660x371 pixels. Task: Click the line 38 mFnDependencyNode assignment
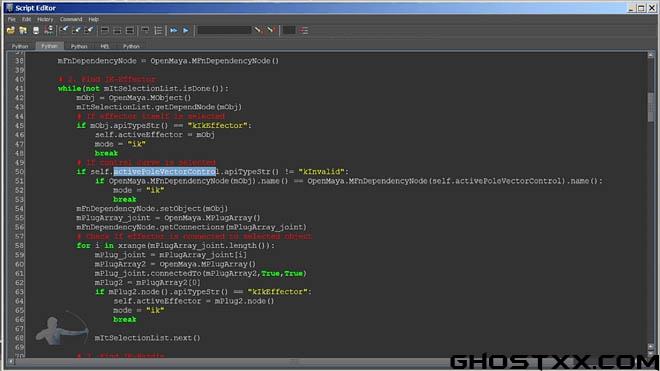click(168, 61)
